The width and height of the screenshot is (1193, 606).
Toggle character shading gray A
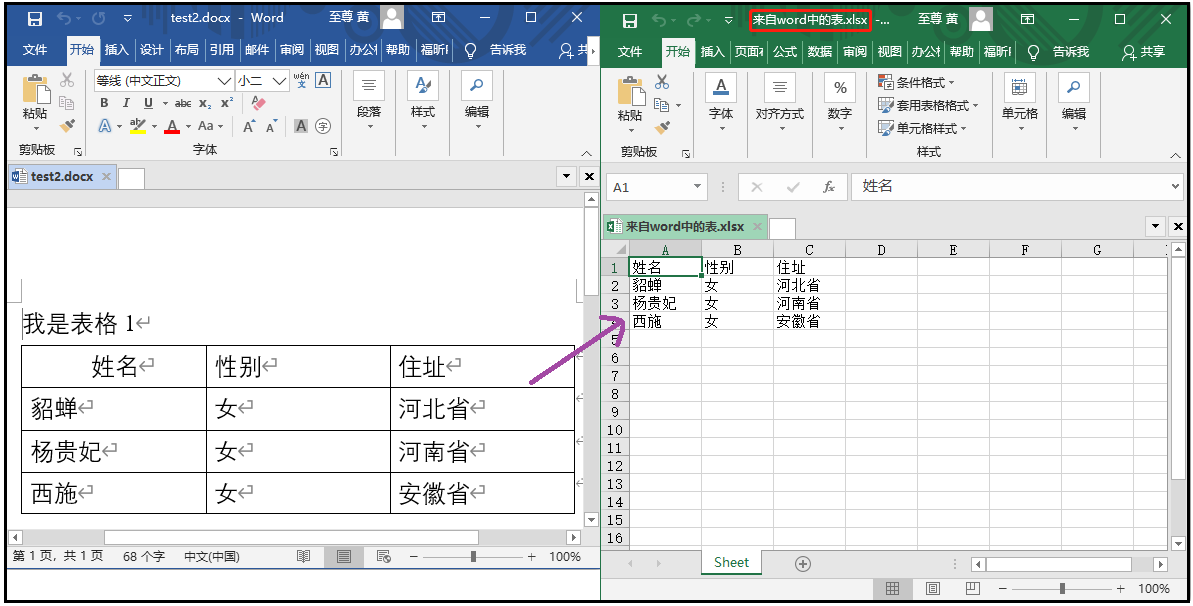(301, 126)
